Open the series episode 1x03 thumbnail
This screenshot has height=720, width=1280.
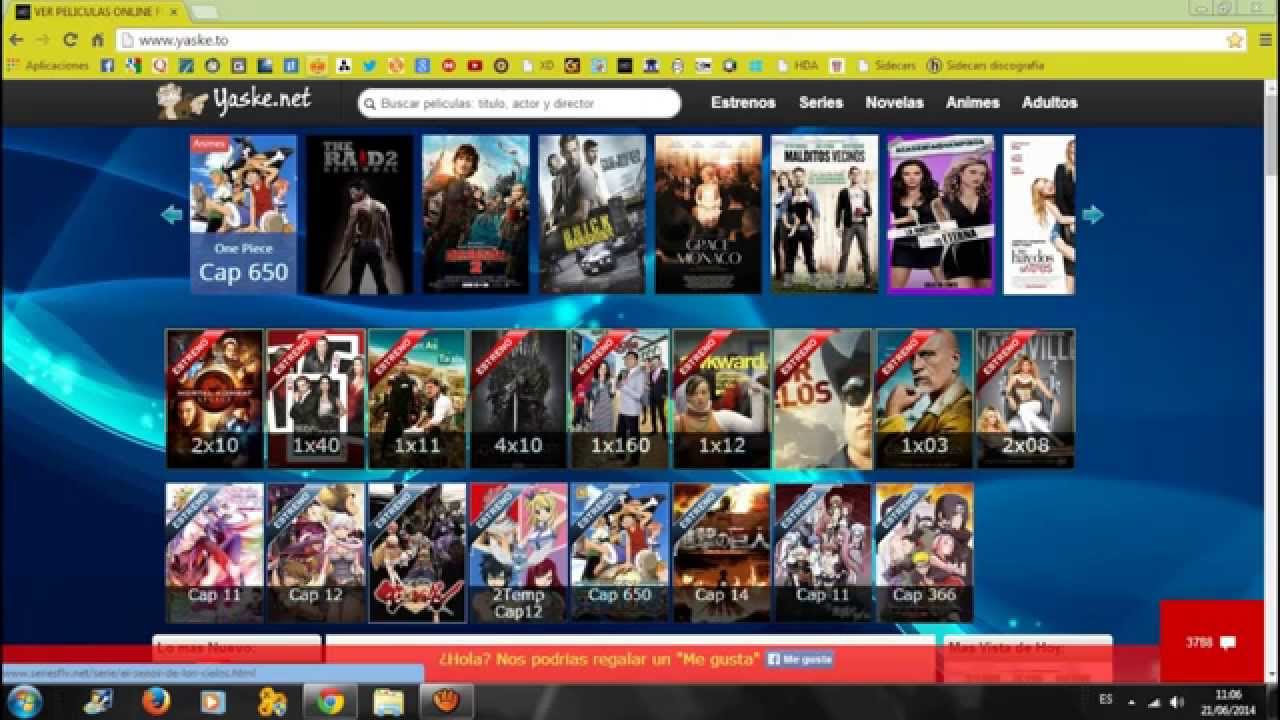[x=925, y=399]
